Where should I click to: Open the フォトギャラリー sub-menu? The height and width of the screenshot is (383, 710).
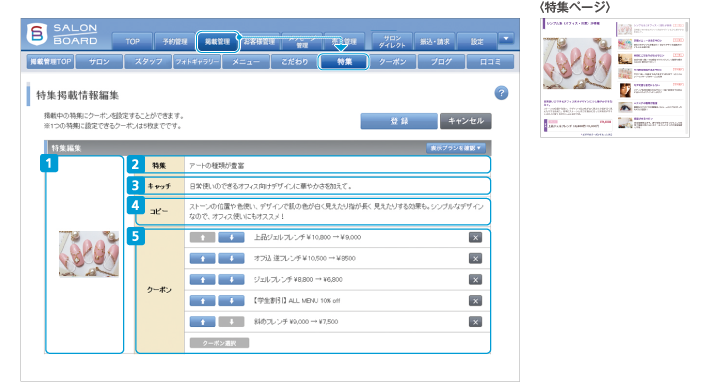(197, 62)
